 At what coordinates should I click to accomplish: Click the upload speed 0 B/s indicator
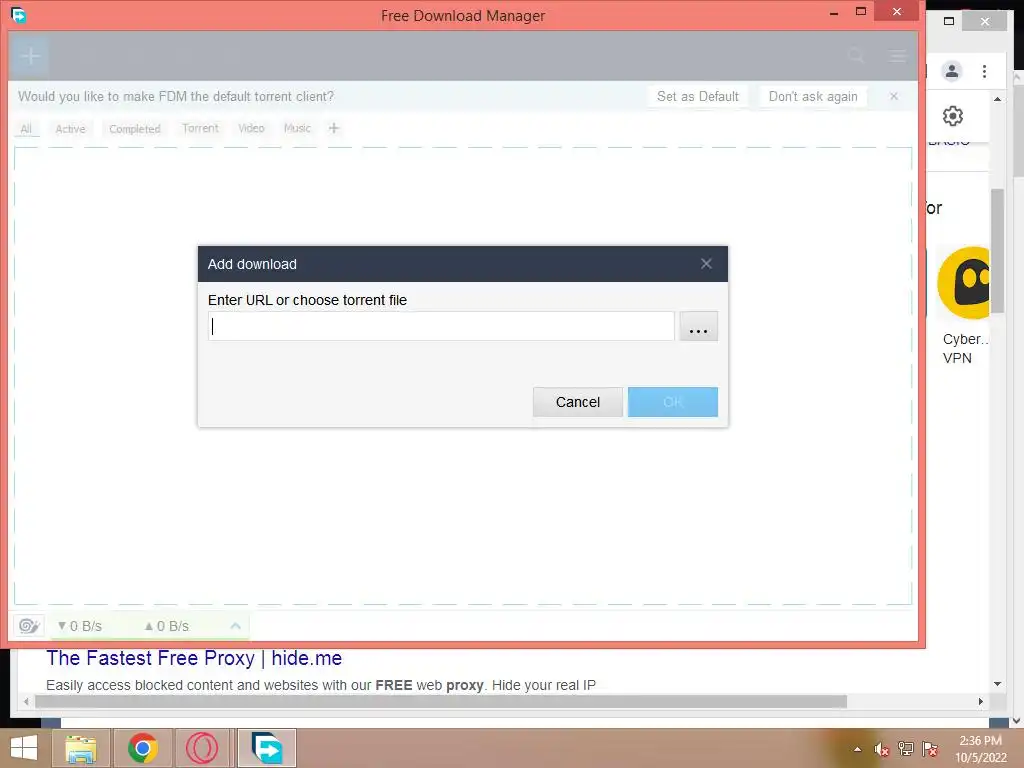[167, 626]
